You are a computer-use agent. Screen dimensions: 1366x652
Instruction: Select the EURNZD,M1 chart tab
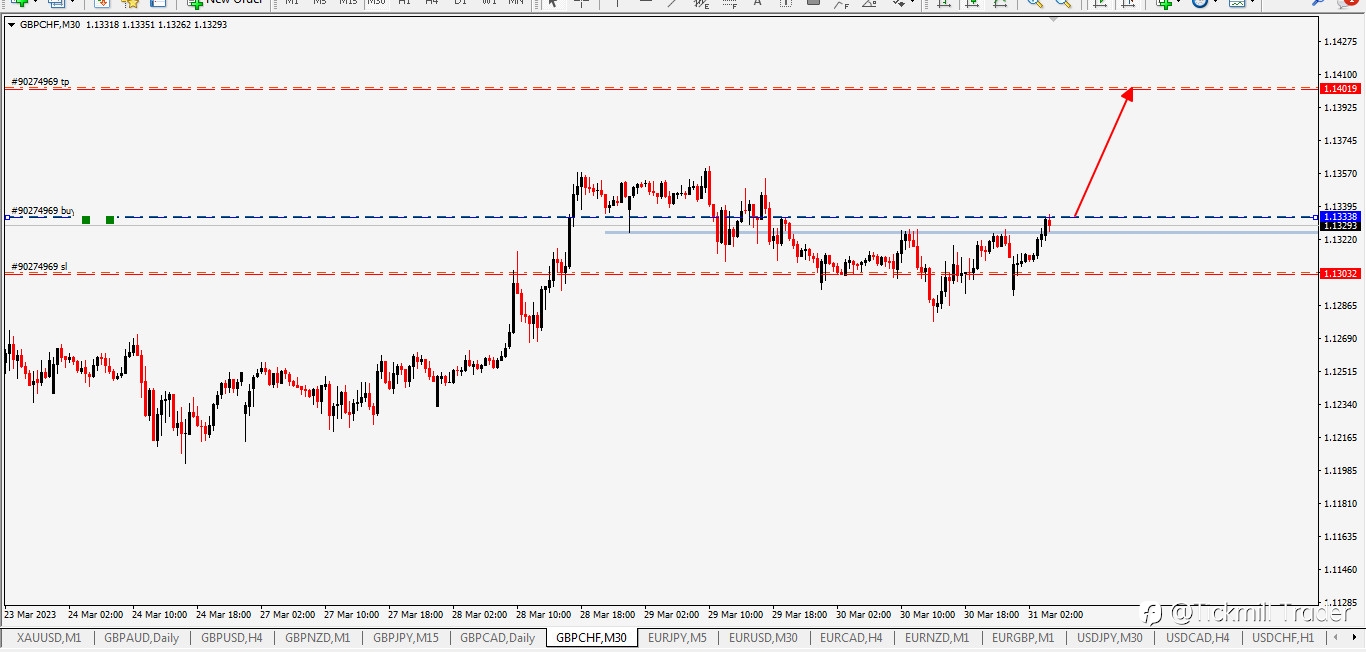pyautogui.click(x=937, y=637)
